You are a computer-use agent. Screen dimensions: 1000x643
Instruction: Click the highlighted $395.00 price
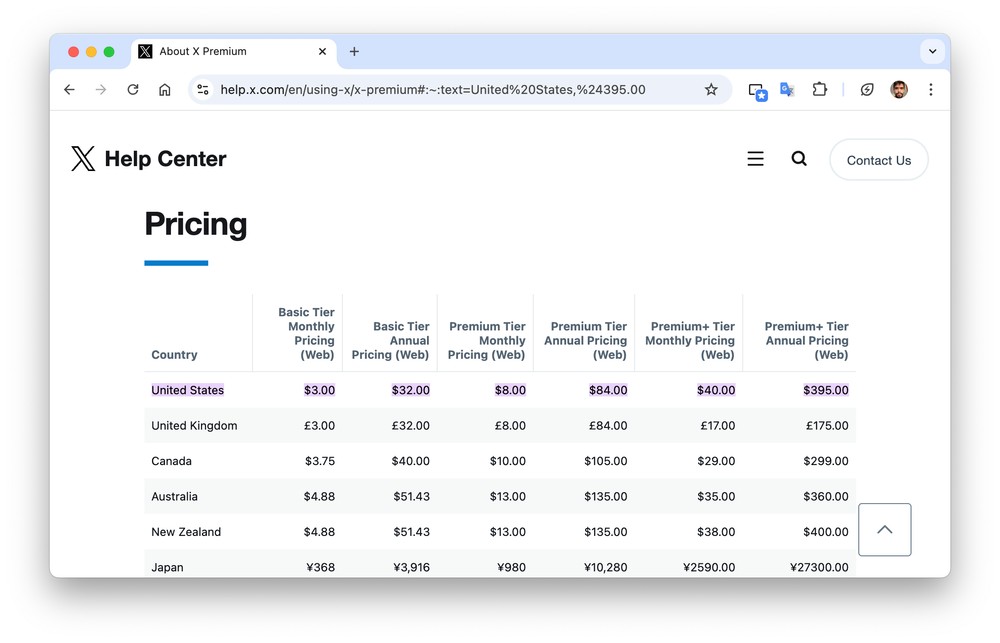tap(826, 390)
